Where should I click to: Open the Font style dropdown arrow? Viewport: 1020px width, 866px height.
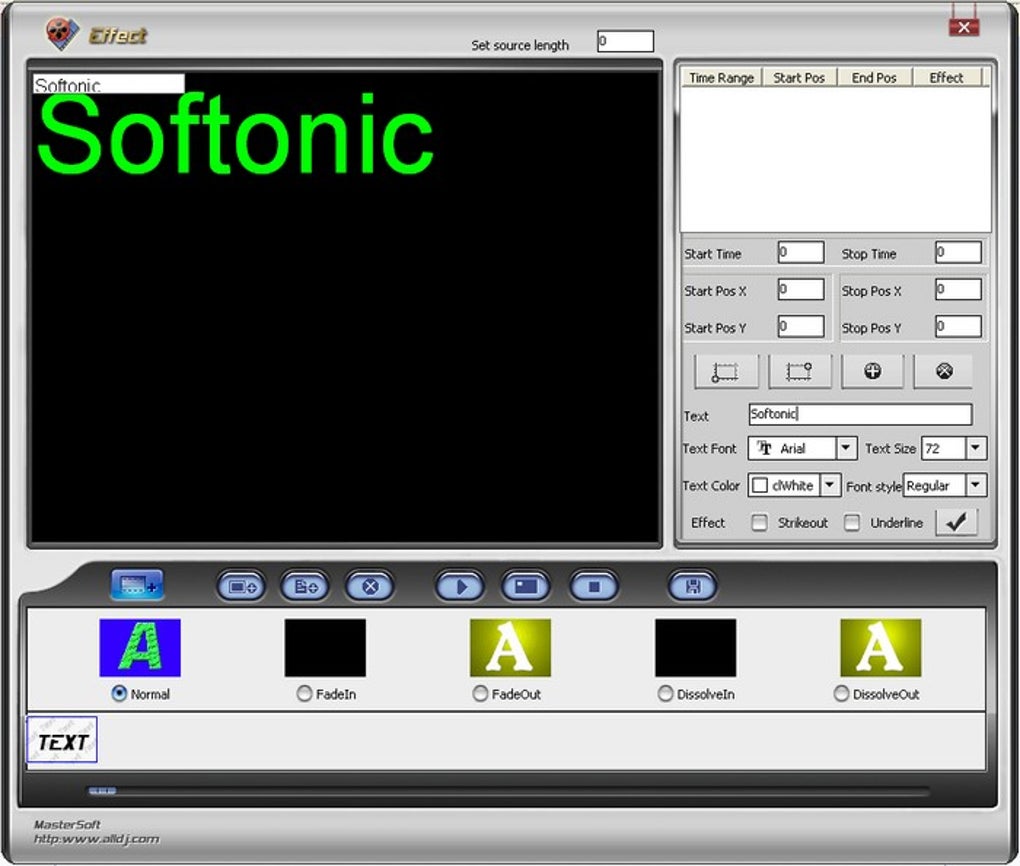point(975,485)
